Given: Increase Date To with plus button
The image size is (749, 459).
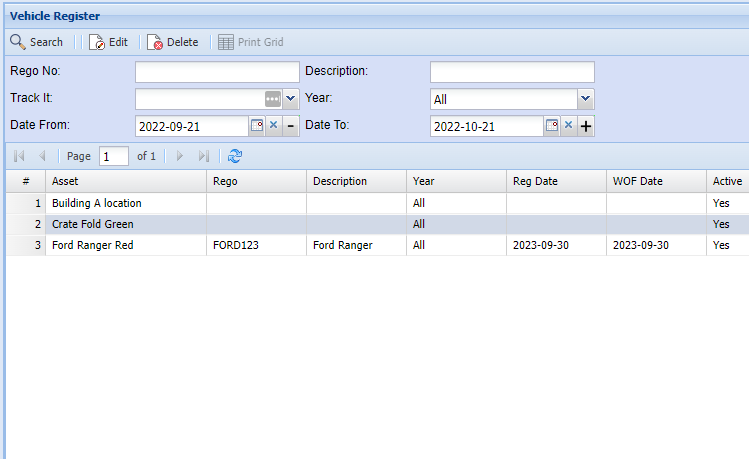Looking at the screenshot, I should 586,126.
